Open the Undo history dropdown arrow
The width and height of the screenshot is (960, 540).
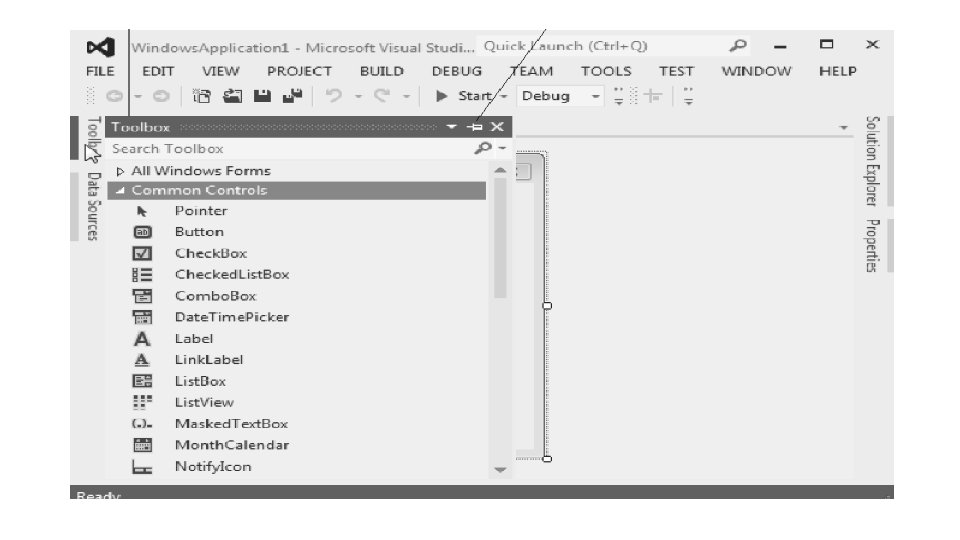[358, 97]
